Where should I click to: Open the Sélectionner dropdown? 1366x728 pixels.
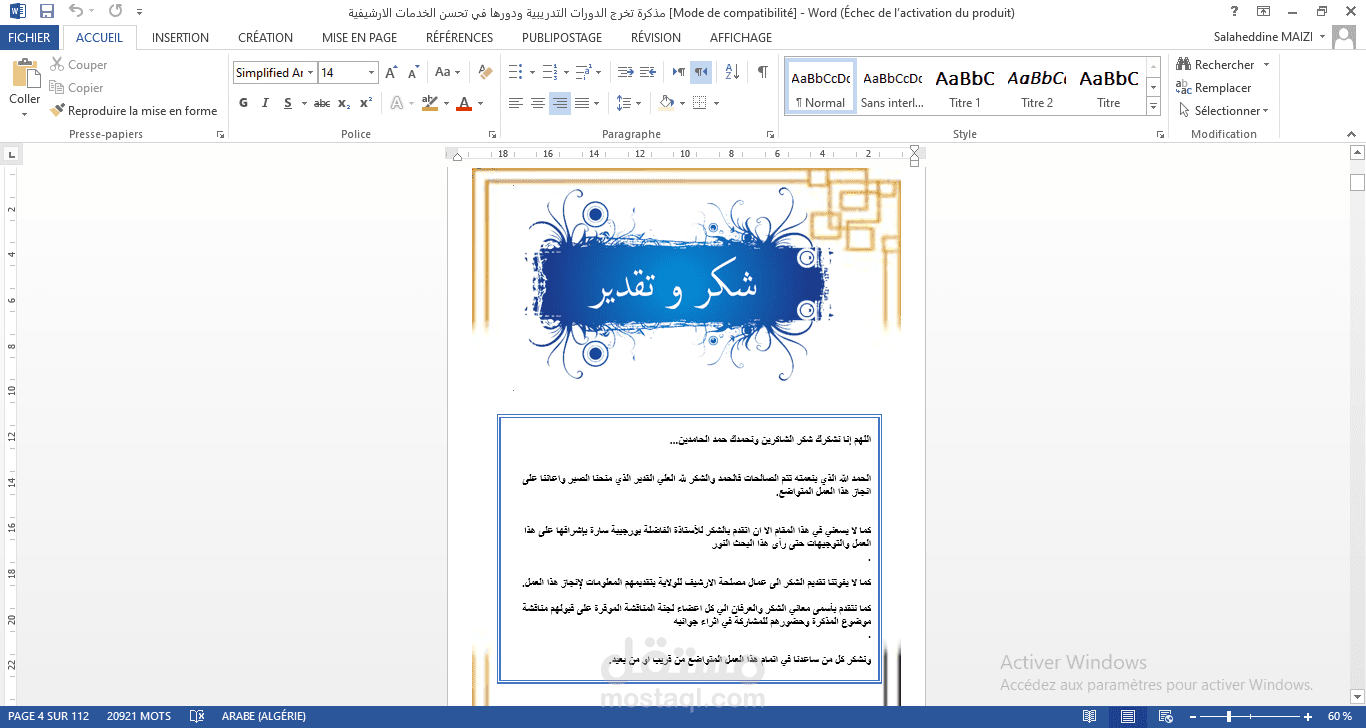pos(1223,111)
